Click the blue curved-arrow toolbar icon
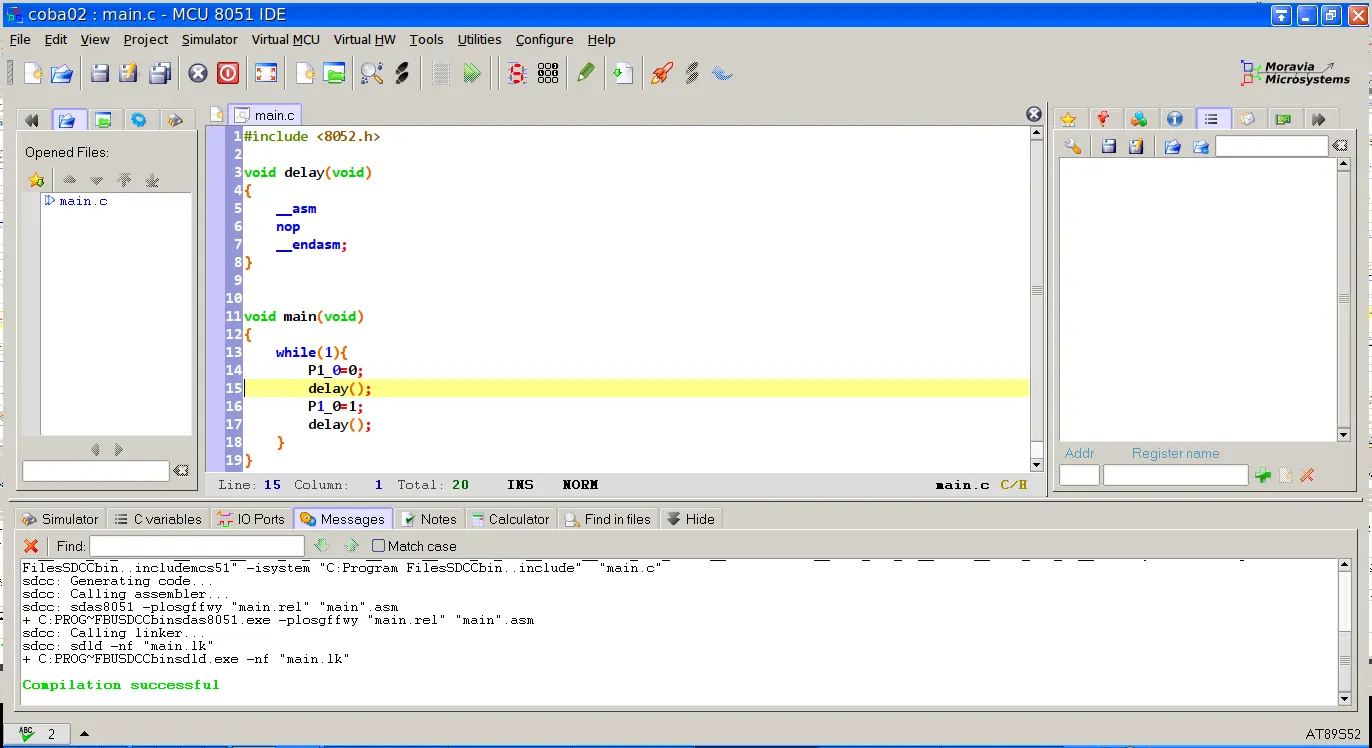This screenshot has width=1372, height=748. coord(722,73)
